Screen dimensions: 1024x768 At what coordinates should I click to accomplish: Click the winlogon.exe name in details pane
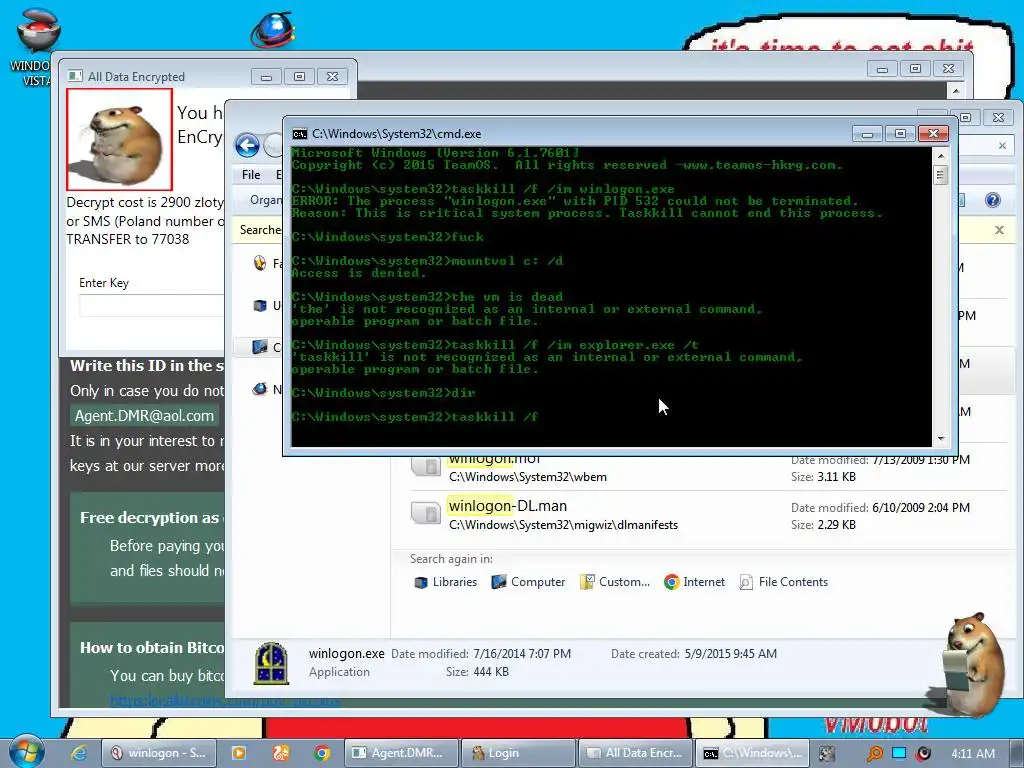347,653
